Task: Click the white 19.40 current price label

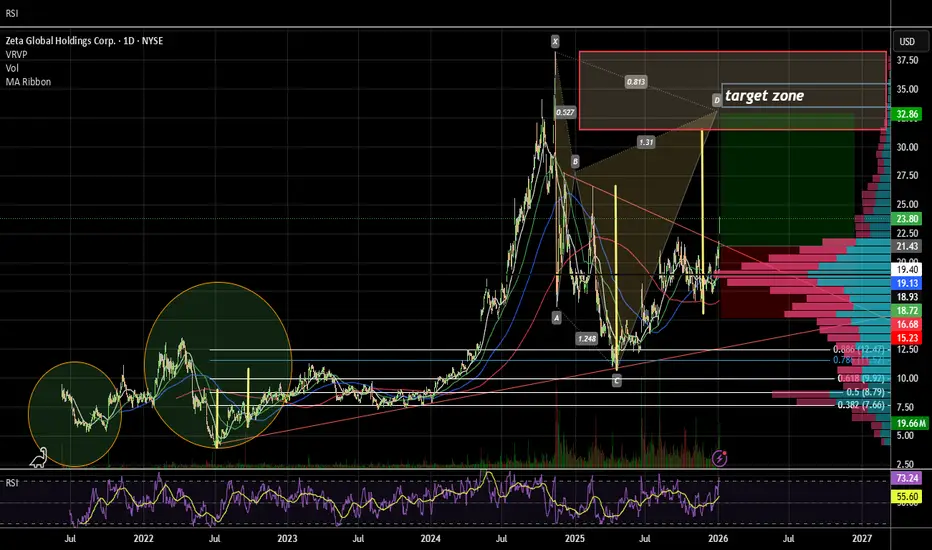Action: [907, 269]
